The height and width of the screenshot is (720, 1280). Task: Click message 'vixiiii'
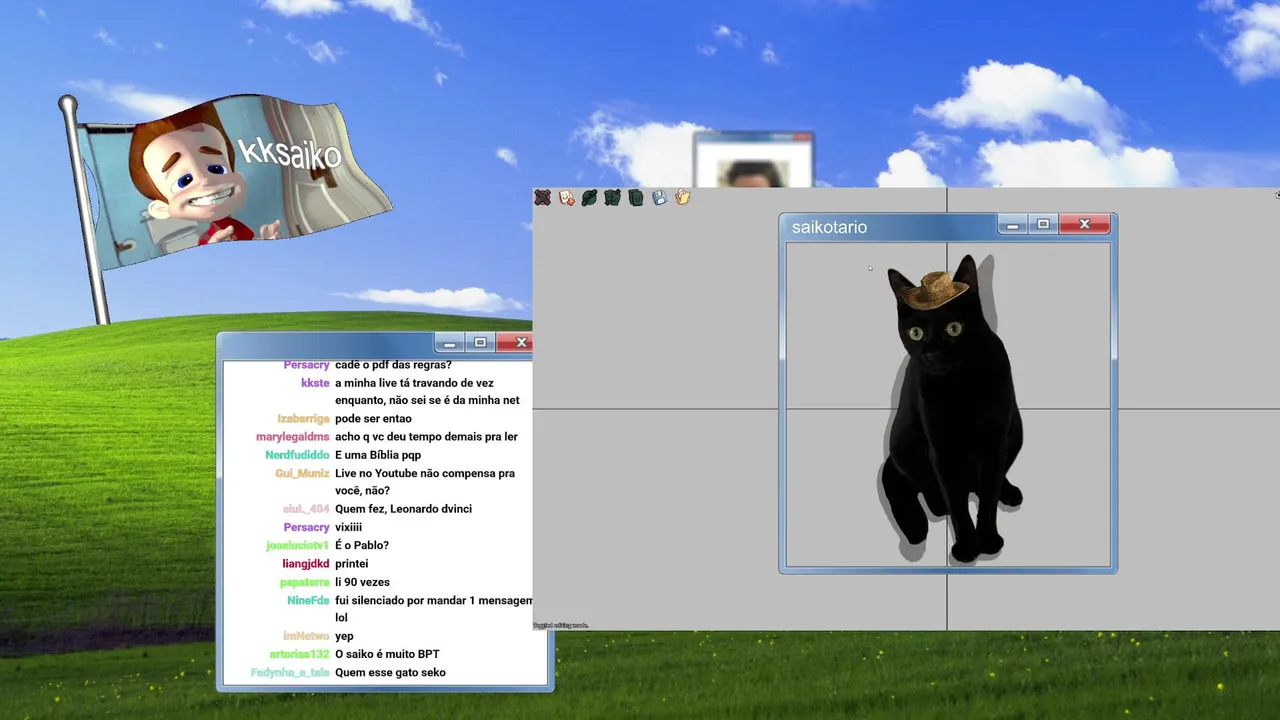[x=348, y=527]
